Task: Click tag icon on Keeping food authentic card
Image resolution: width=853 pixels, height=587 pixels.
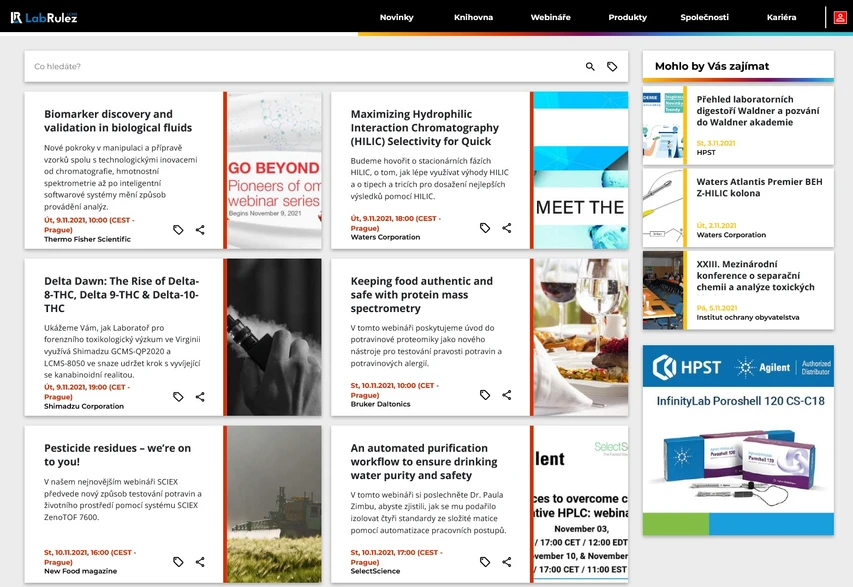Action: (x=485, y=394)
